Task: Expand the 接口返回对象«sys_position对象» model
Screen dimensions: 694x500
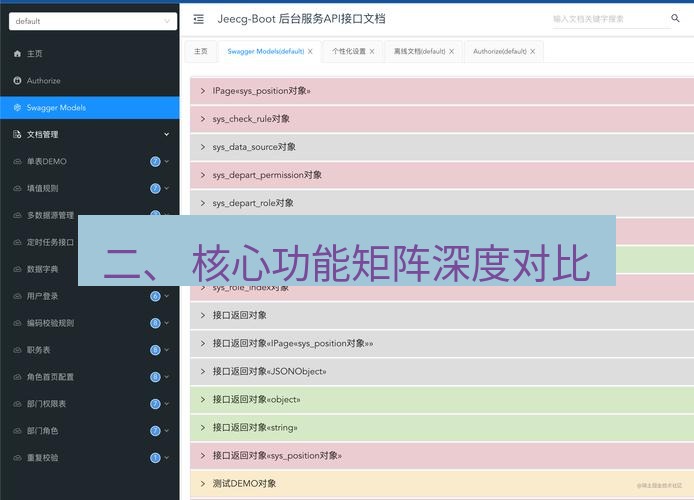Action: coord(442,455)
